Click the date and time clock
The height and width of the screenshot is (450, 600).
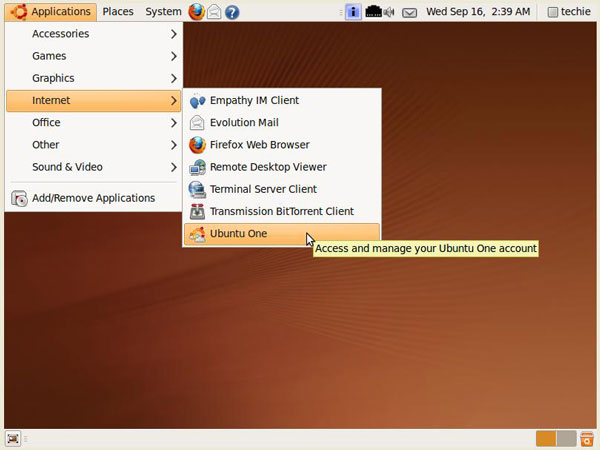point(478,12)
